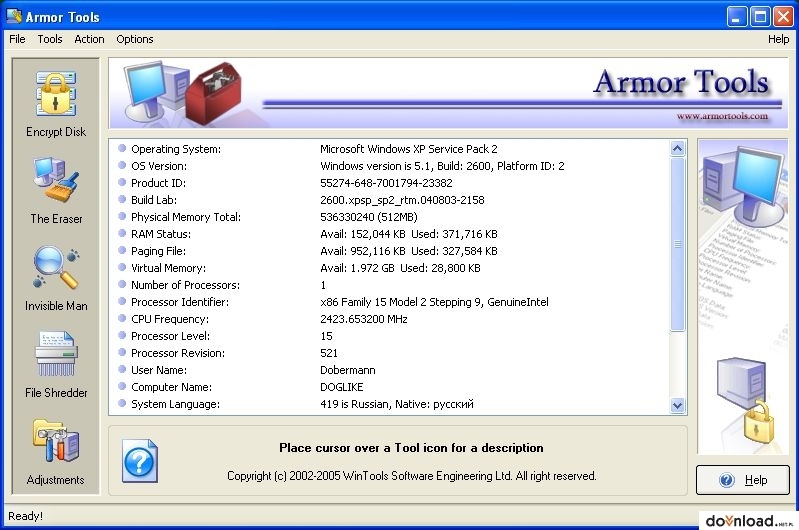Select the Build Lab row
Screen dimensions: 799x530
tap(389, 200)
